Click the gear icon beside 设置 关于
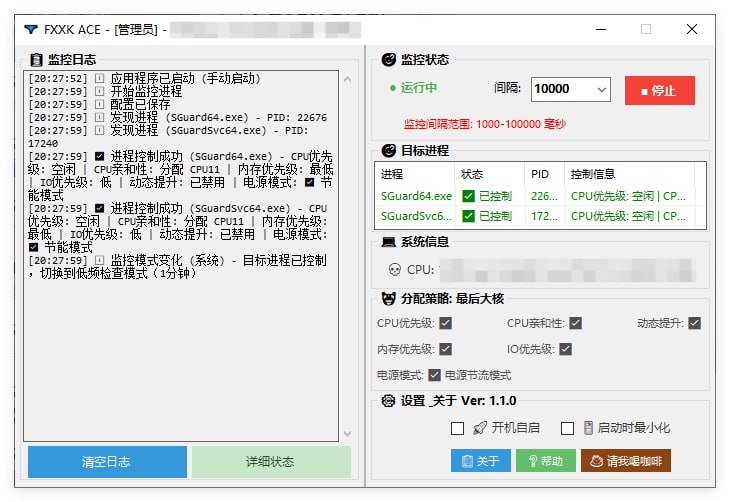Screen dimensions: 730x502 [388, 401]
